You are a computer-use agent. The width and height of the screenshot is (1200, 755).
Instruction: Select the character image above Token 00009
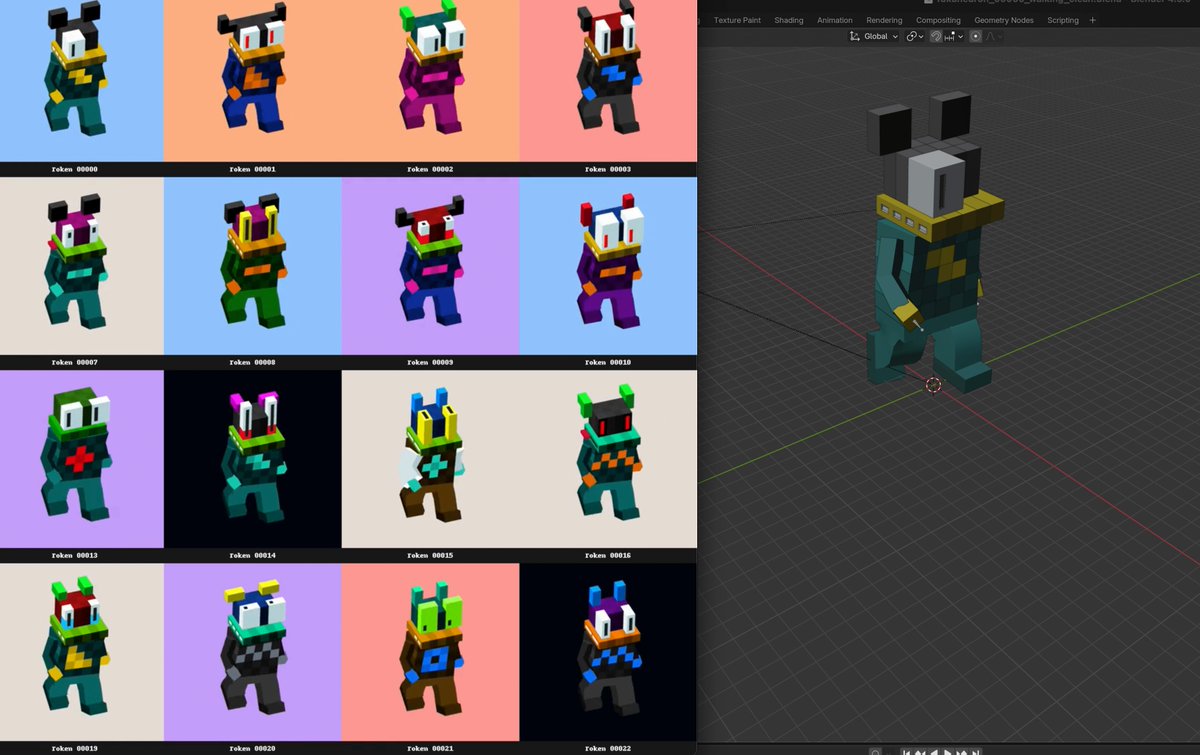click(430, 266)
